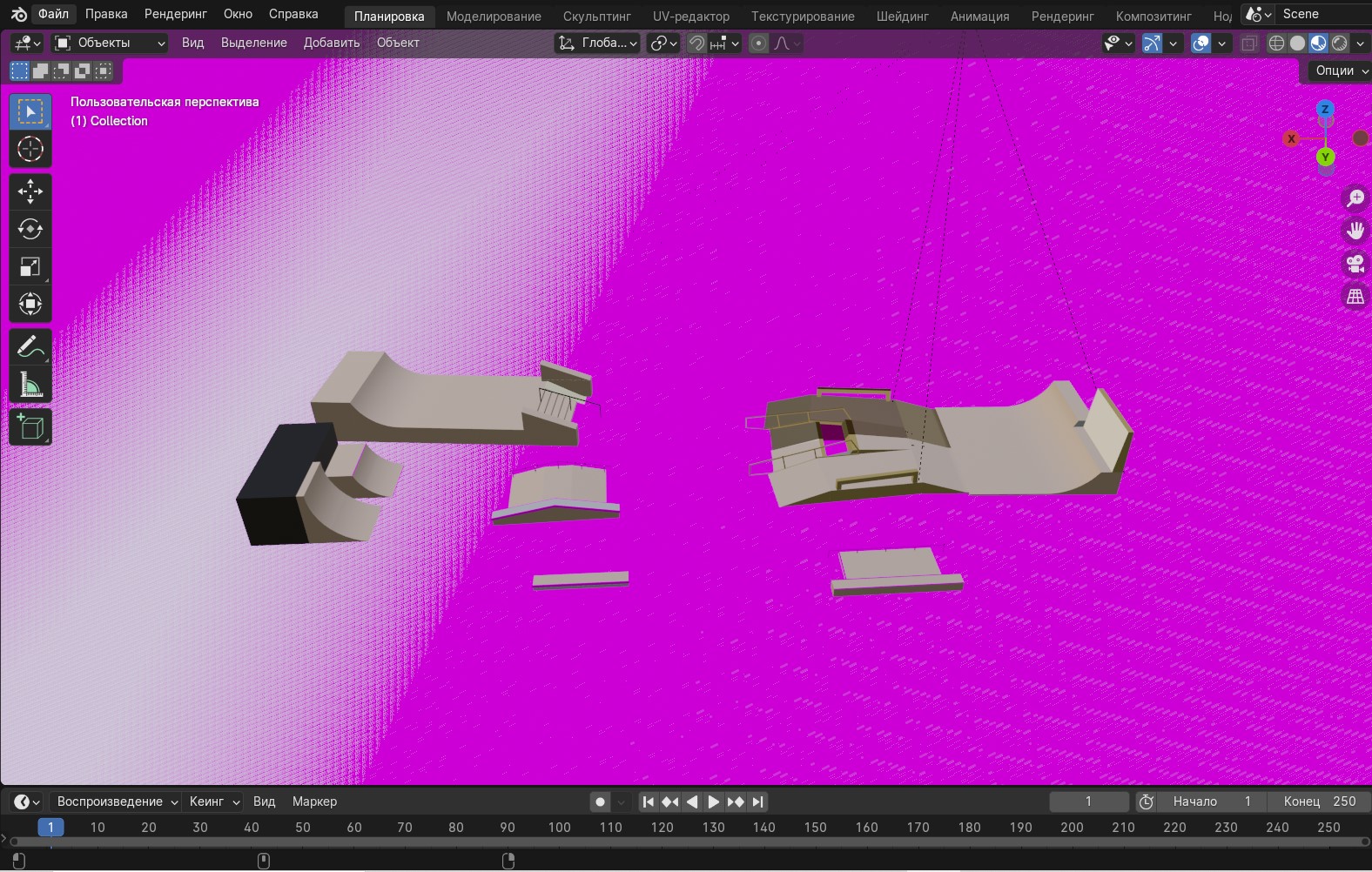This screenshot has width=1372, height=872.
Task: Select the Measure ruler tool
Action: click(x=30, y=384)
